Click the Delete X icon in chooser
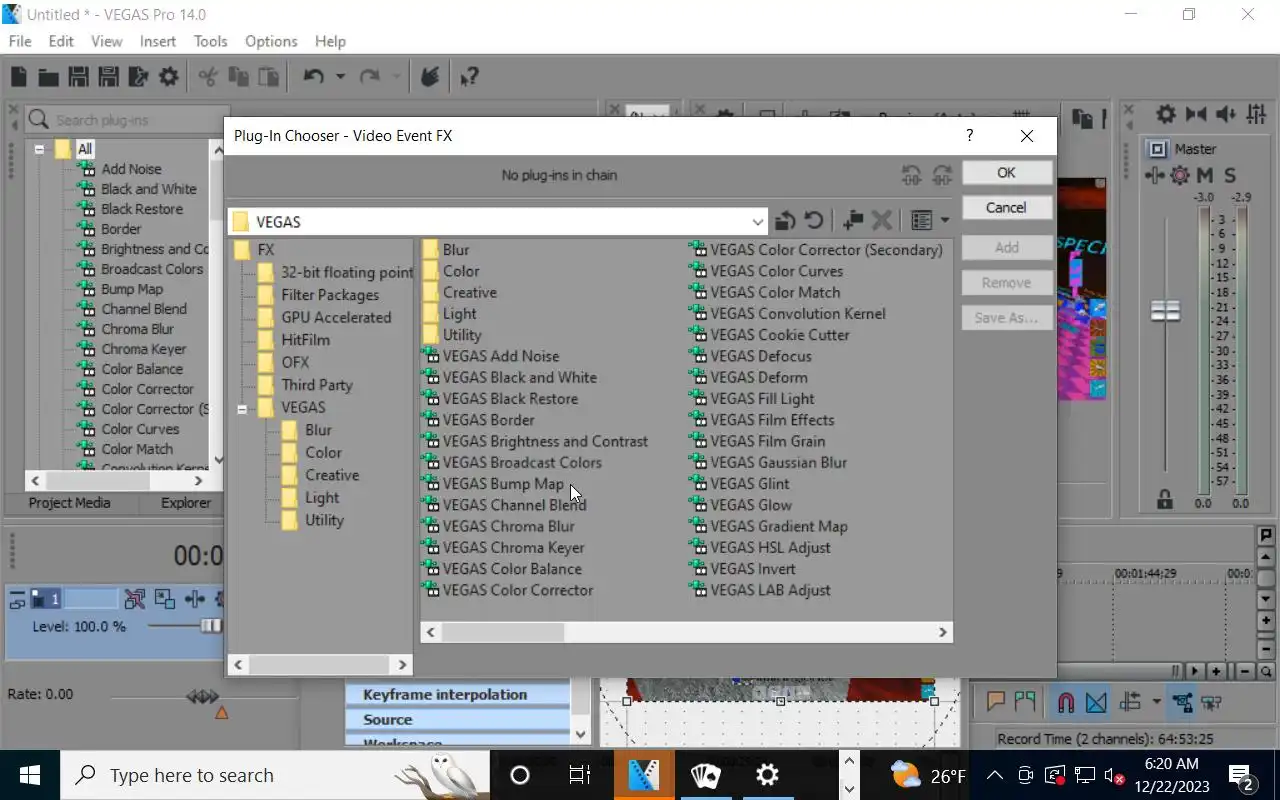1280x800 pixels. pos(881,221)
